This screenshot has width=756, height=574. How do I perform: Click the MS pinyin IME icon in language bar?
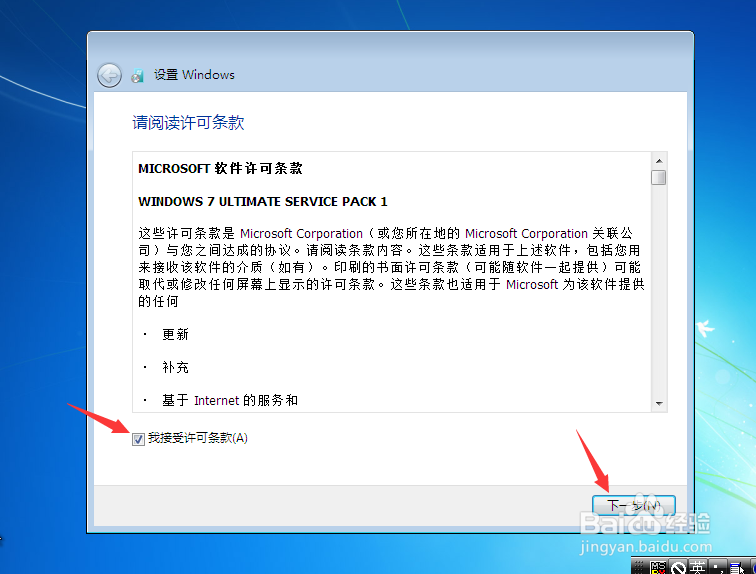pos(658,567)
